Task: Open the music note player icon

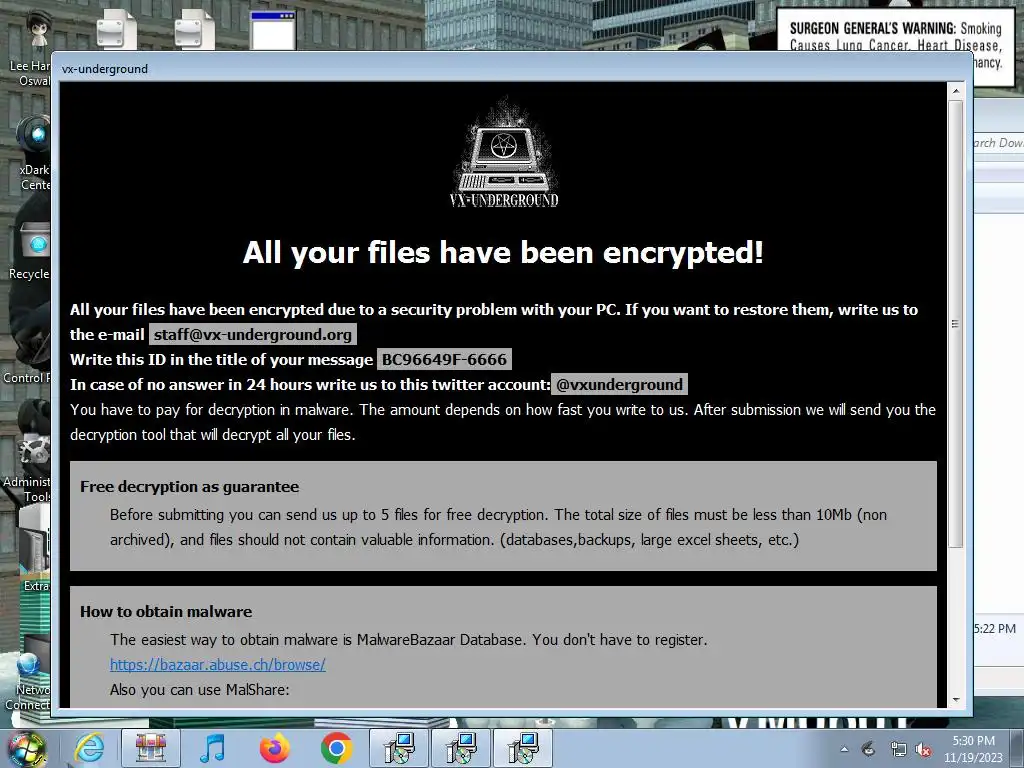Action: point(212,748)
